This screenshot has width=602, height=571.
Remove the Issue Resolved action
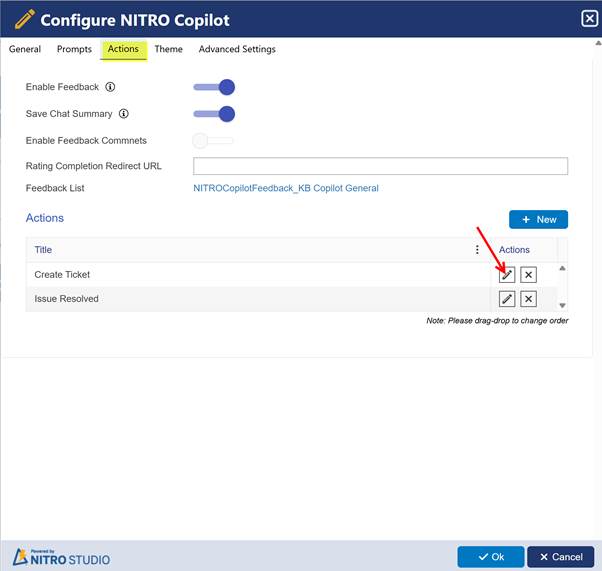click(x=529, y=299)
